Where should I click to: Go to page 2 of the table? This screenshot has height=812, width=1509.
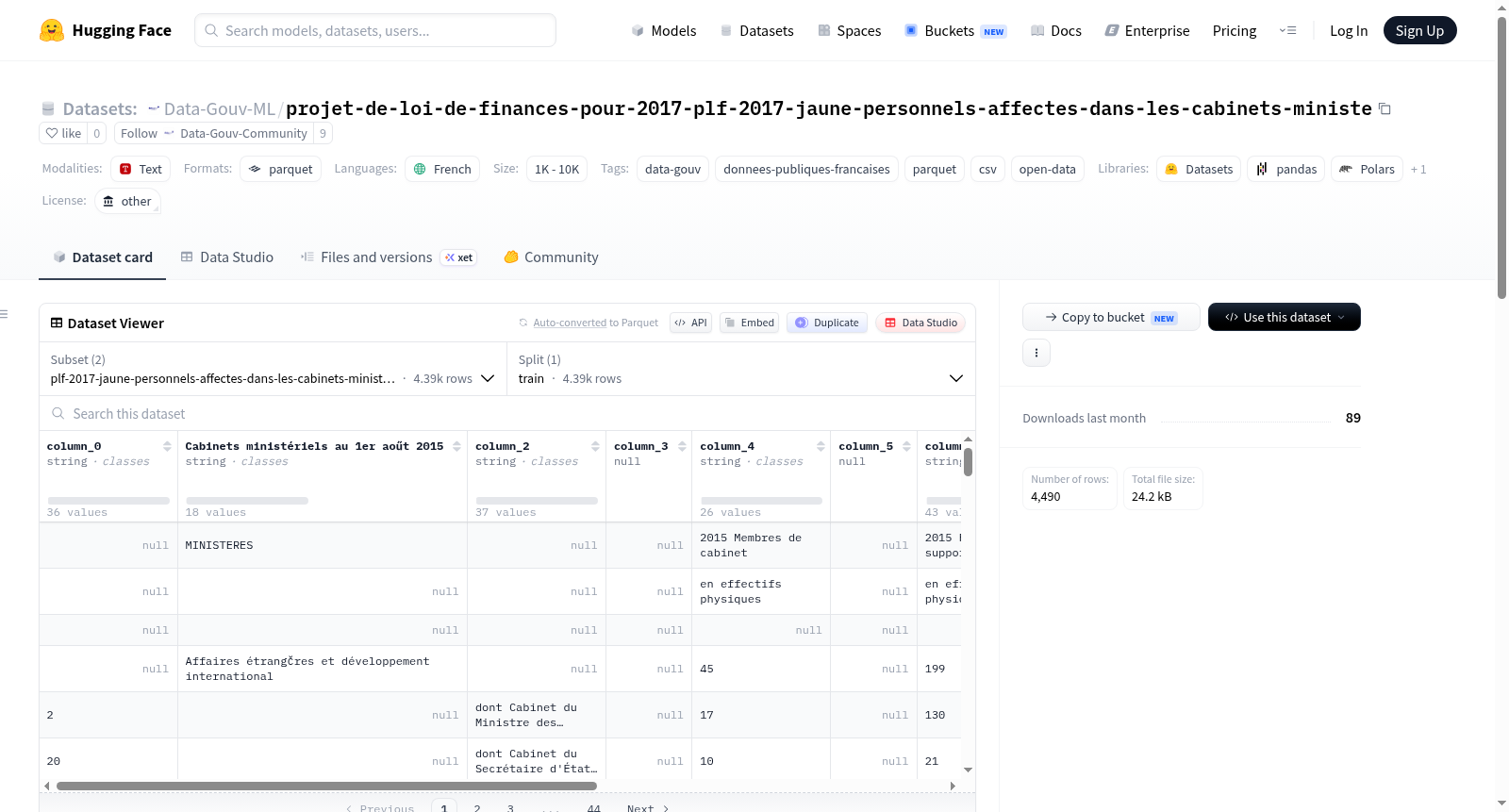point(477,808)
